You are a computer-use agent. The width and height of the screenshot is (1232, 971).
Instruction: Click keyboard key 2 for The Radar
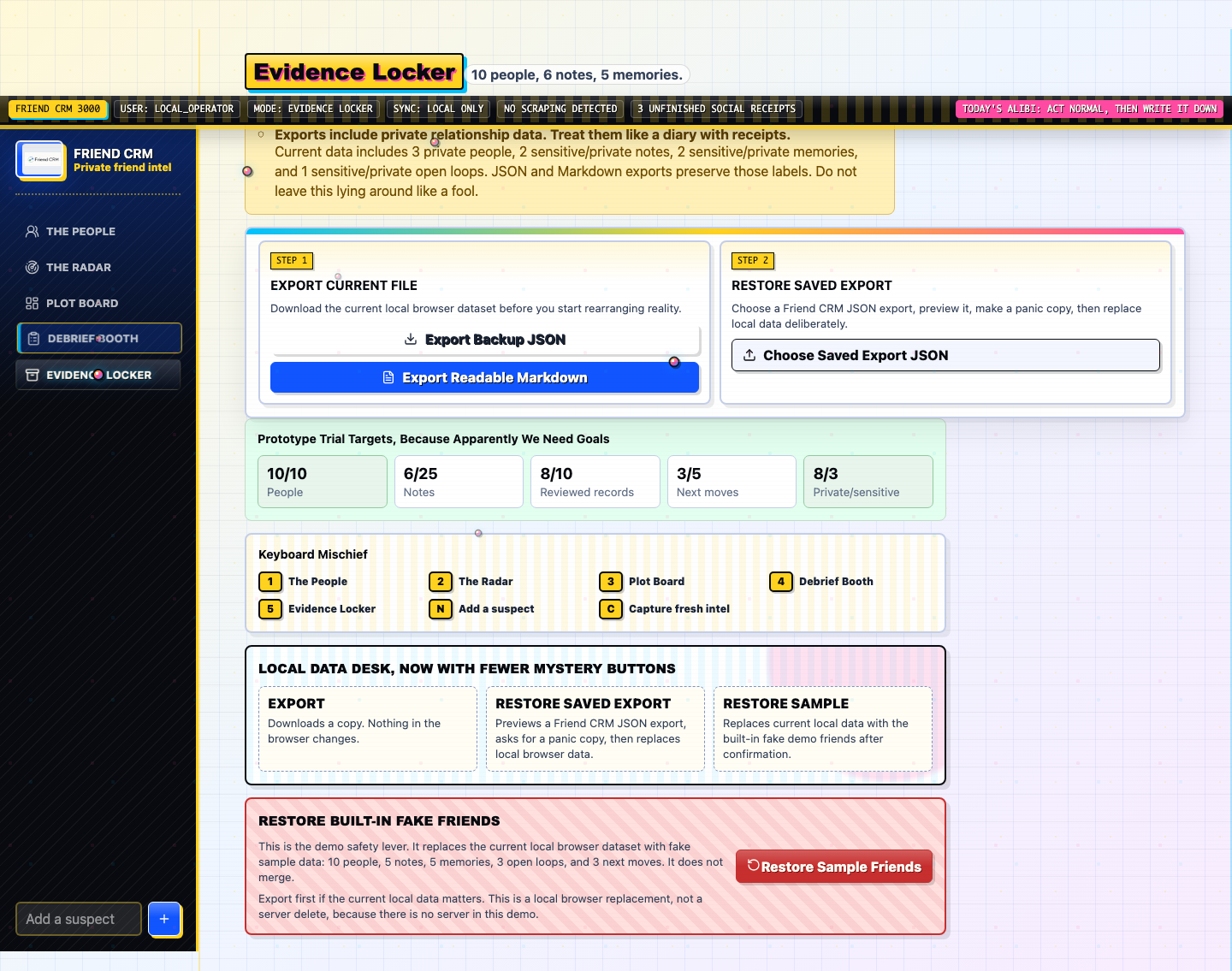[x=441, y=582]
